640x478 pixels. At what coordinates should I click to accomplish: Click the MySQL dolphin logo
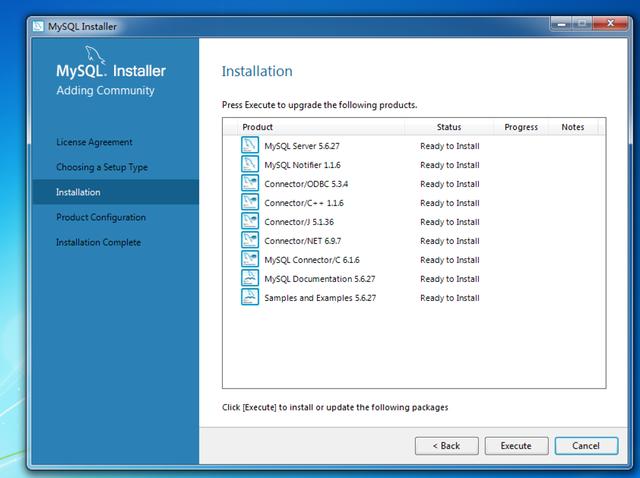[x=95, y=55]
